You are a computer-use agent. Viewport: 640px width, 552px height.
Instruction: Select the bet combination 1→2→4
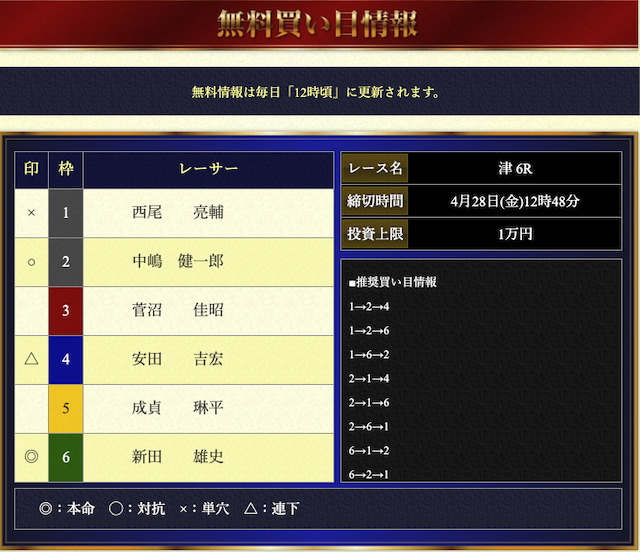[369, 307]
